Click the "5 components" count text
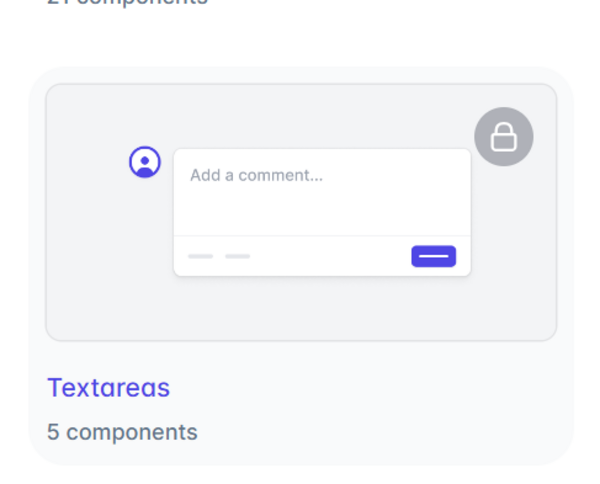 (122, 432)
